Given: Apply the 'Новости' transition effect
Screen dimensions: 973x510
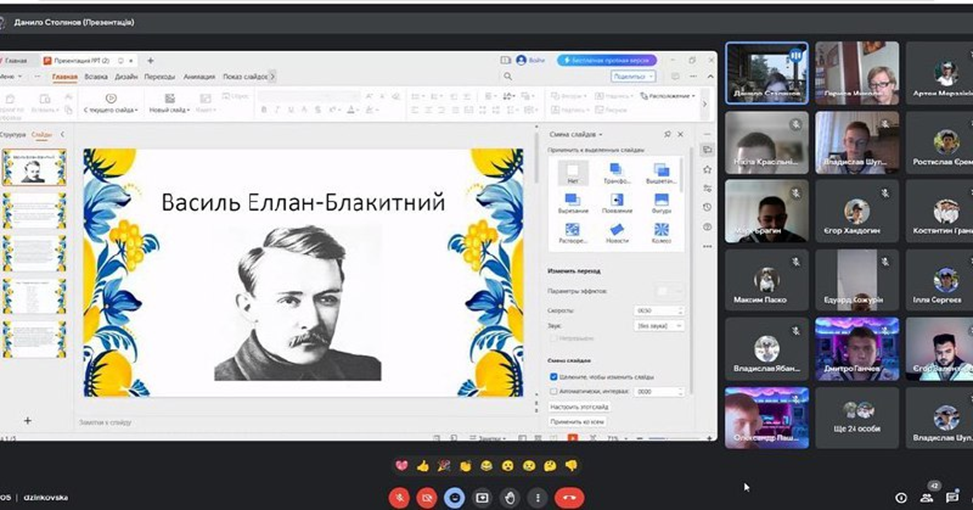Looking at the screenshot, I should 617,233.
